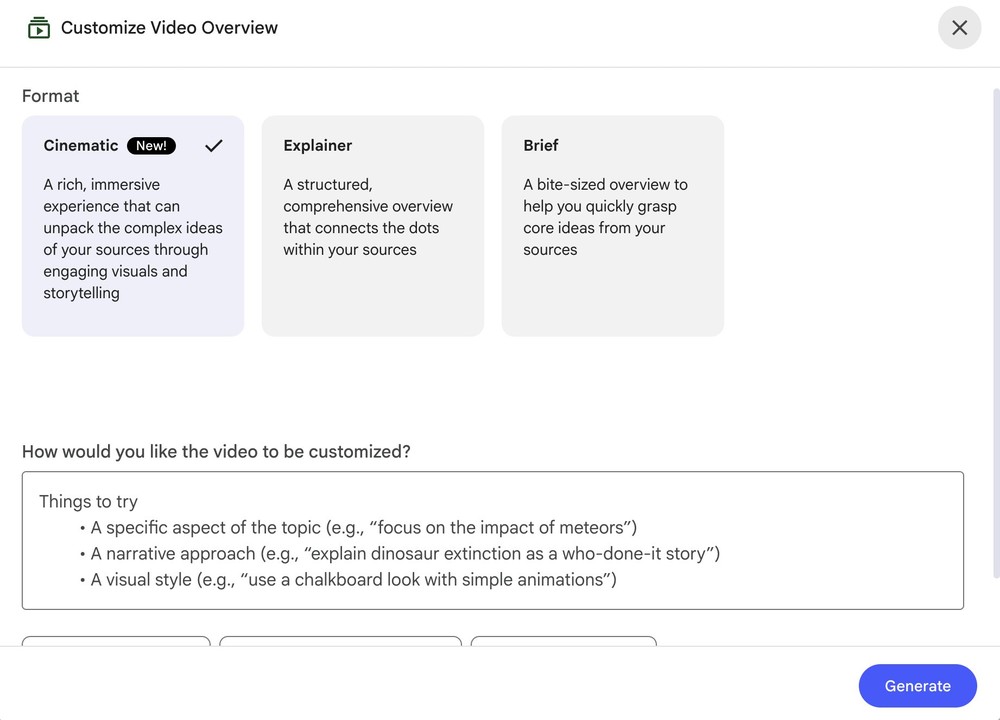Screen dimensions: 1000x720
Task: Click the "Things to try" placeholder text
Action: point(88,502)
